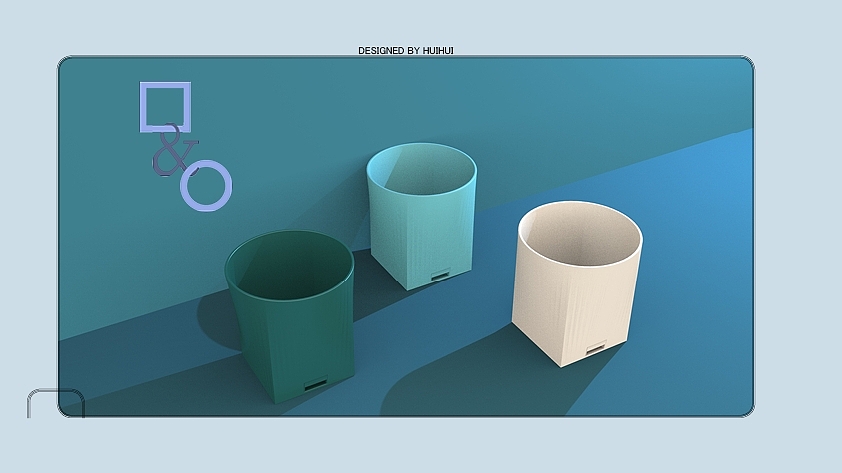Select the cream white cup
This screenshot has width=842, height=473.
point(577,284)
